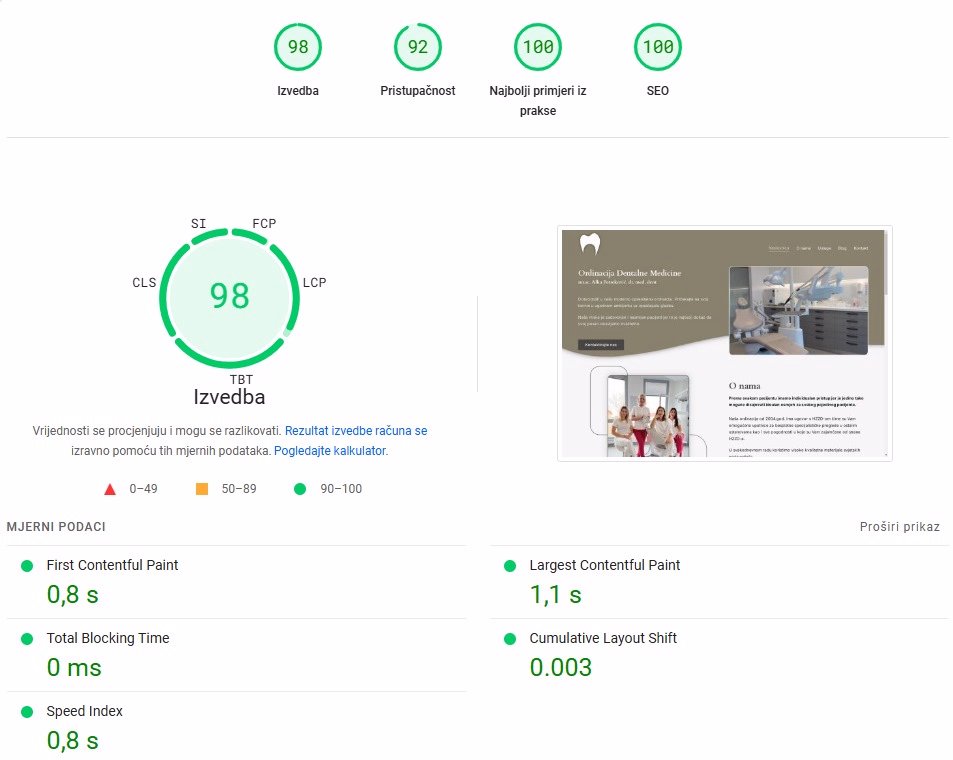The width and height of the screenshot is (953, 760).
Task: Click the large Izvedba heading under the gauge
Action: point(229,397)
